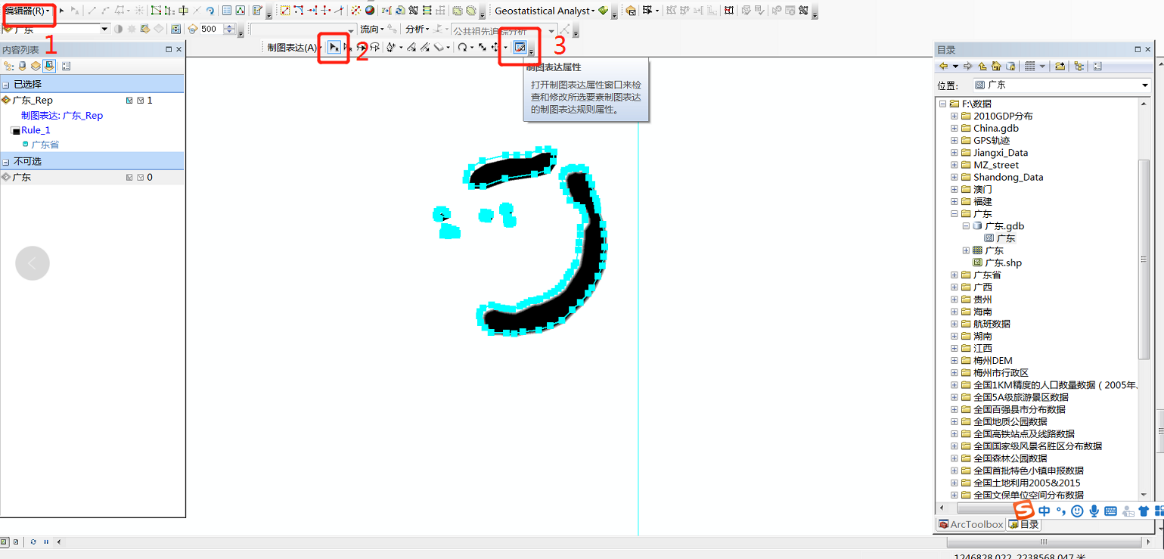The width and height of the screenshot is (1164, 559).
Task: Switch to the ArcToolbox tab
Action: coord(970,524)
